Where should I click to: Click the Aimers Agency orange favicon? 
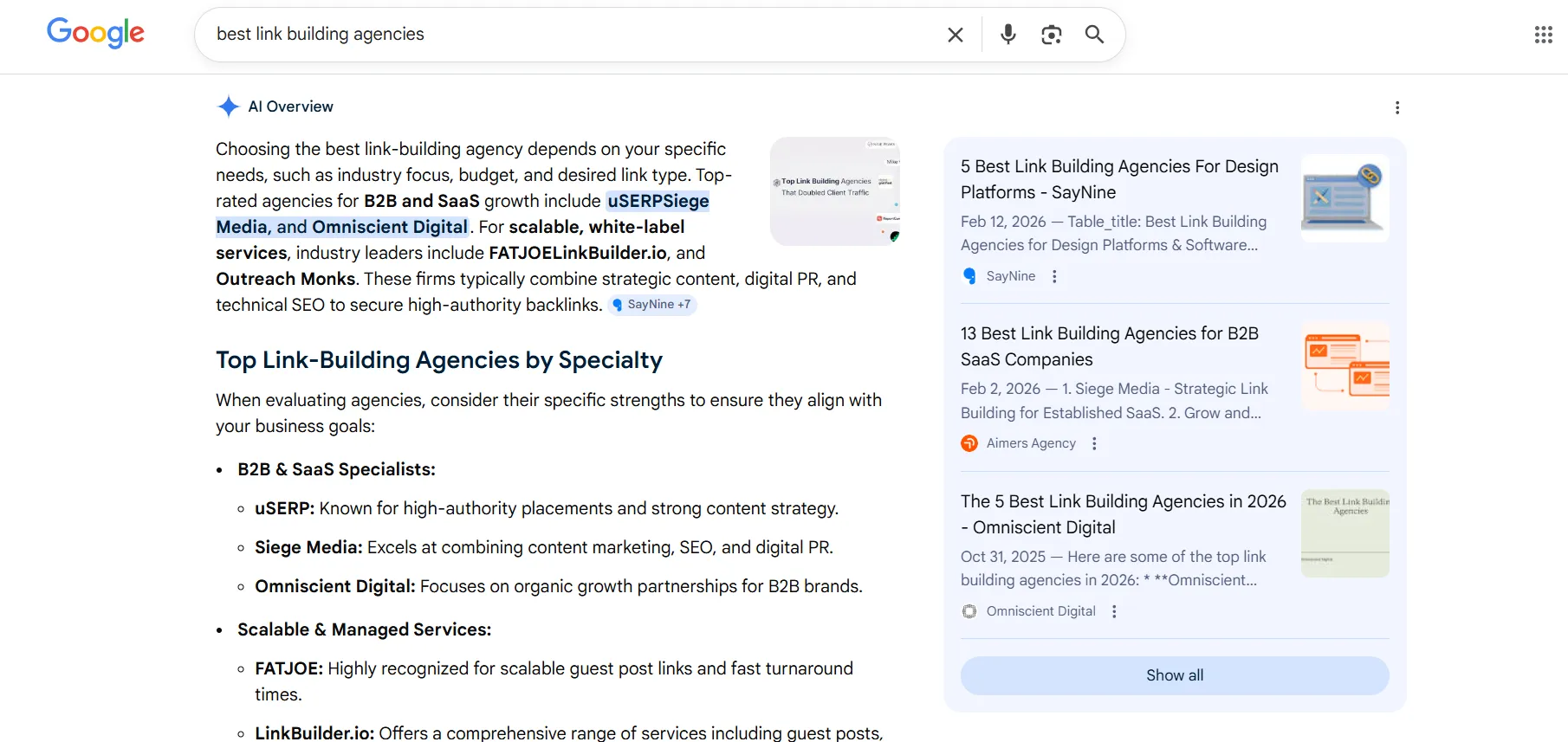969,443
